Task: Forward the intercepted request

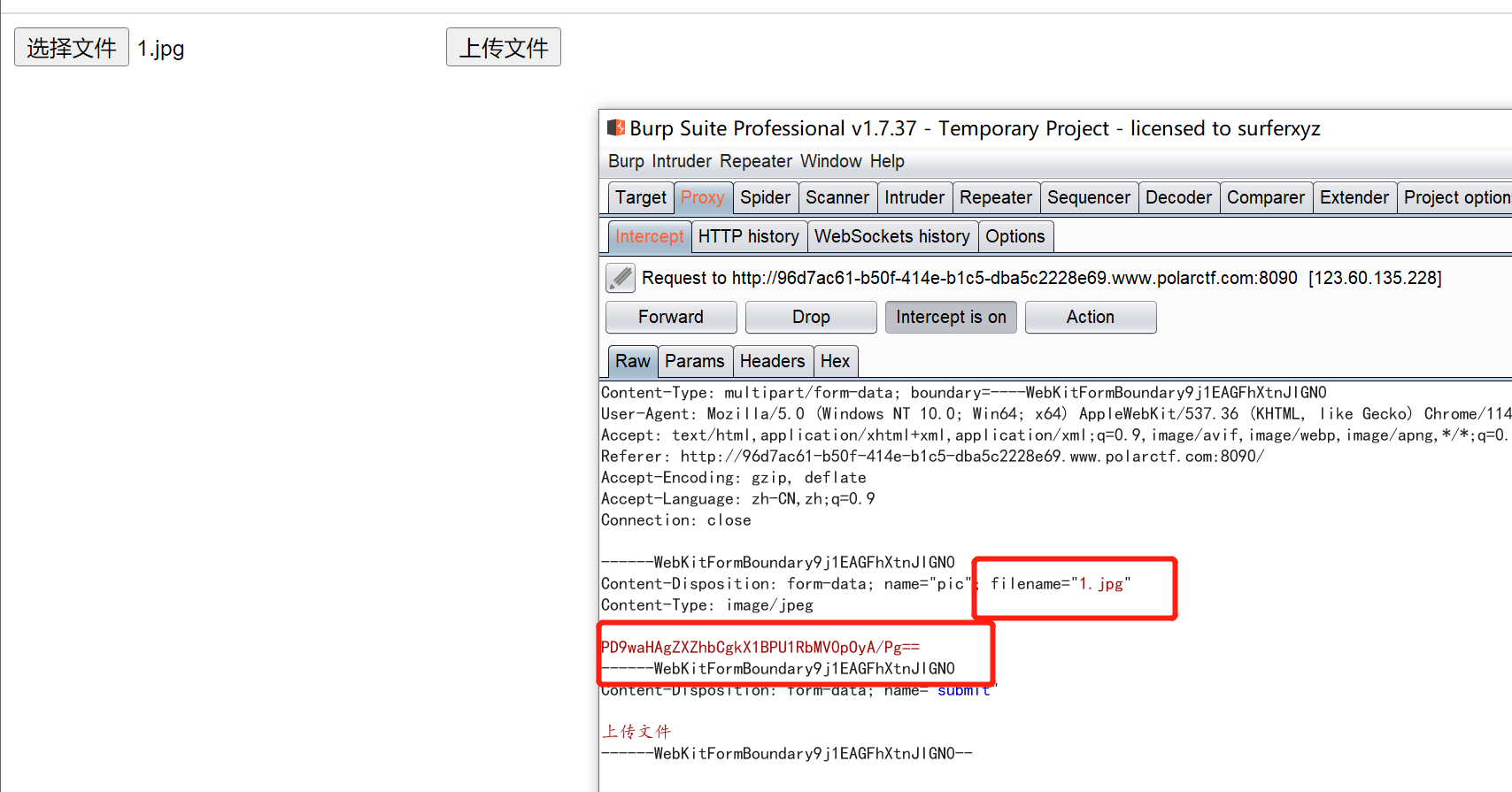Action: click(x=671, y=317)
